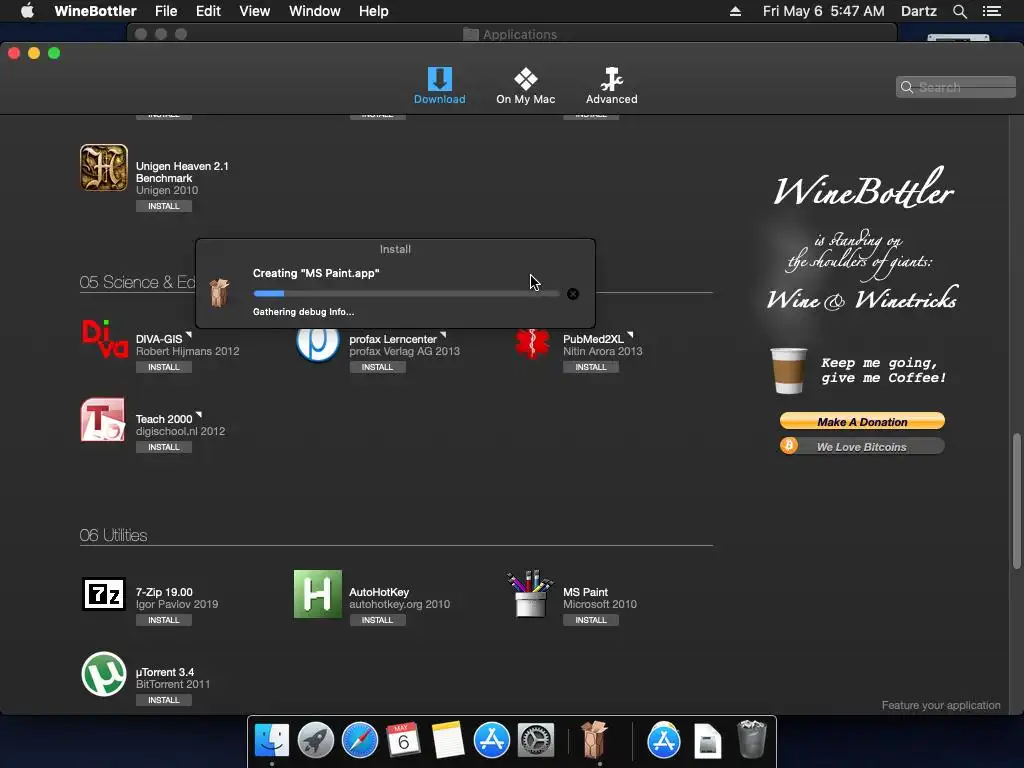The height and width of the screenshot is (768, 1024).
Task: Install Teach 2000
Action: pos(164,447)
